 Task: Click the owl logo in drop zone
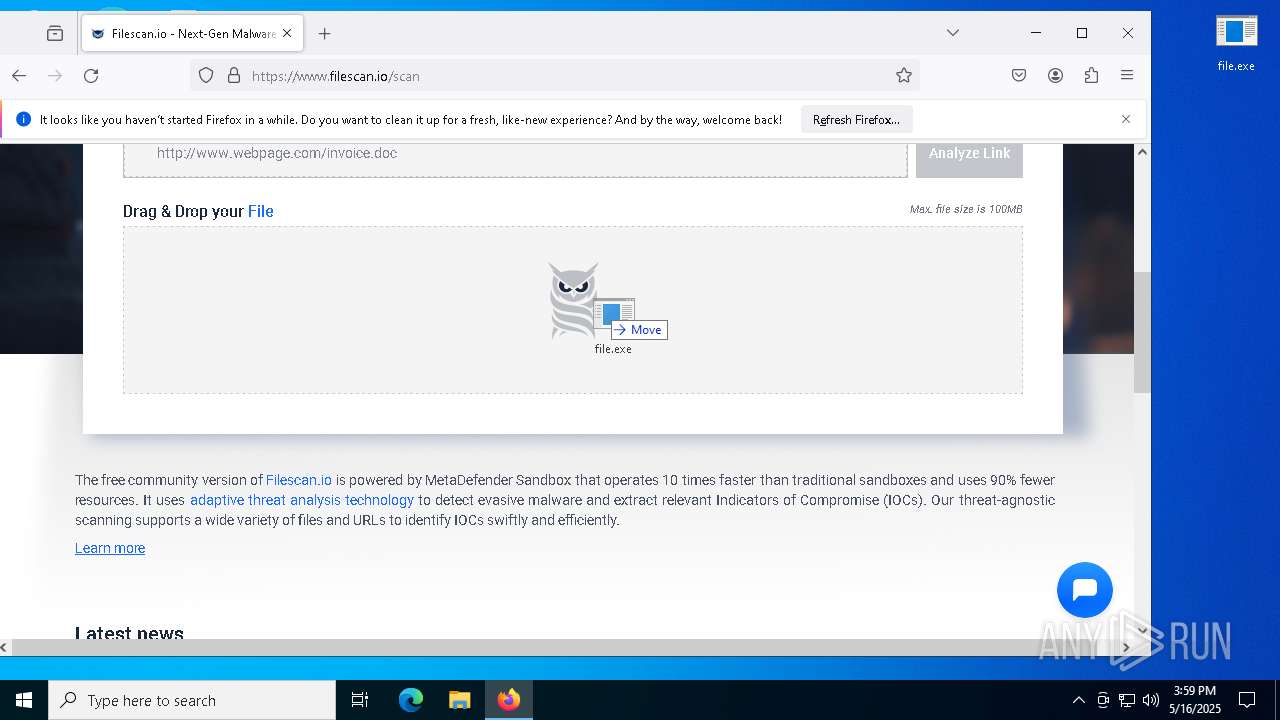pyautogui.click(x=574, y=300)
